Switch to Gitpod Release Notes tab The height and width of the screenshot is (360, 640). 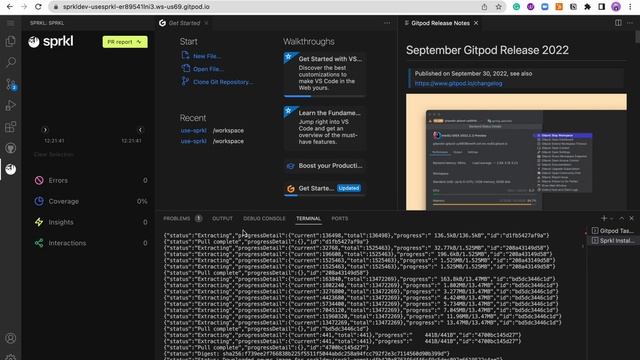(440, 23)
